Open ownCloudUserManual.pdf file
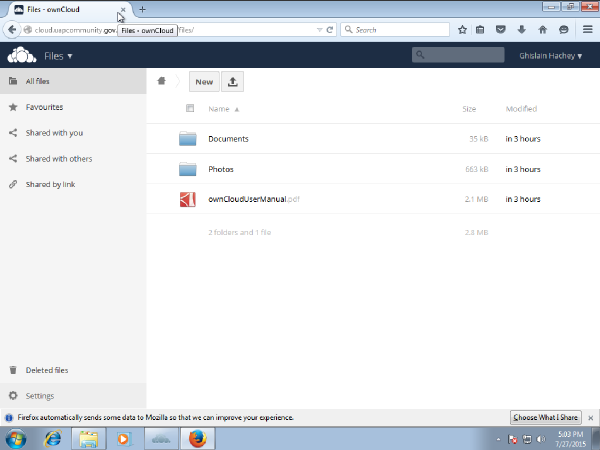The height and width of the screenshot is (450, 600). point(254,199)
